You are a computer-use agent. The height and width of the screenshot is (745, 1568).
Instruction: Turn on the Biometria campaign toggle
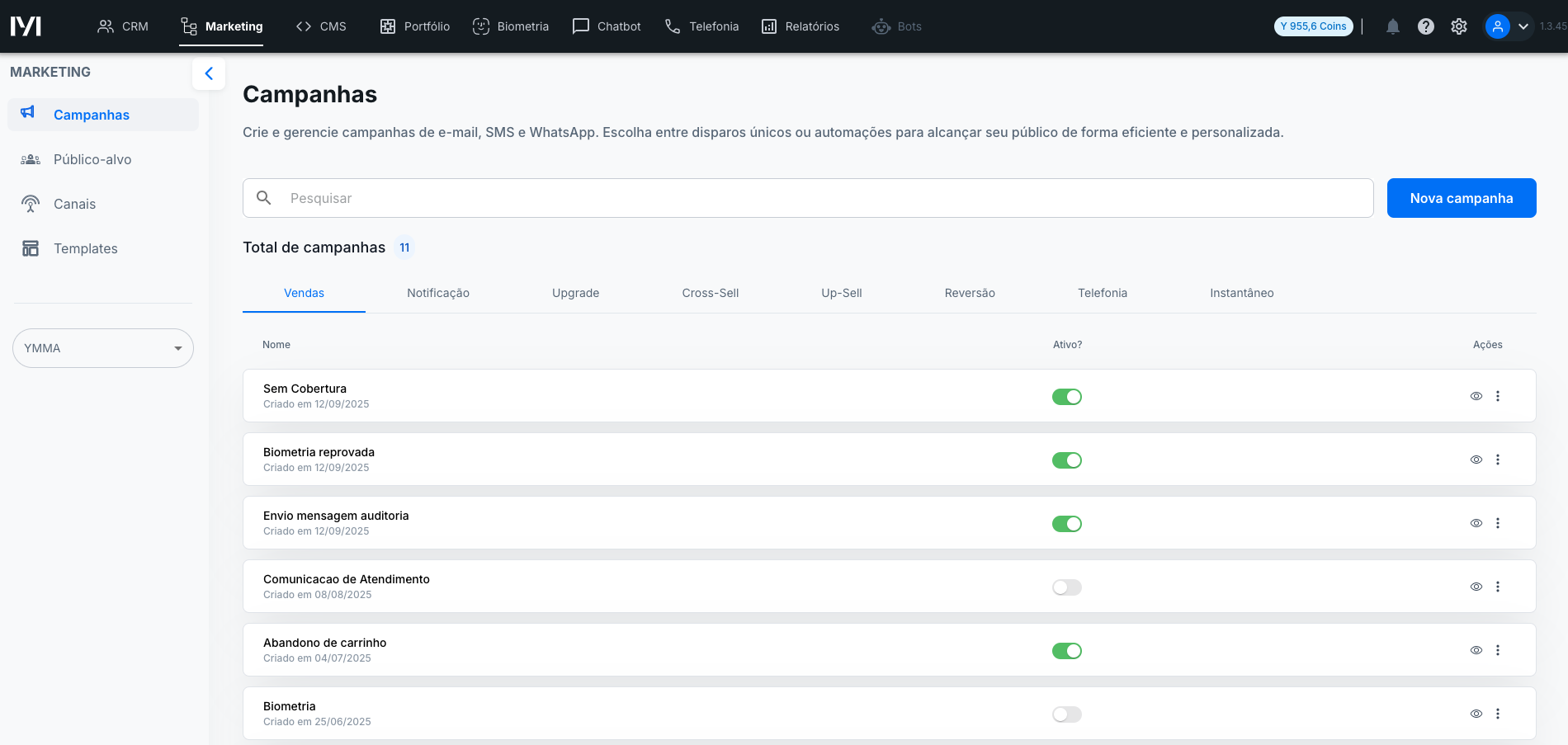tap(1066, 714)
